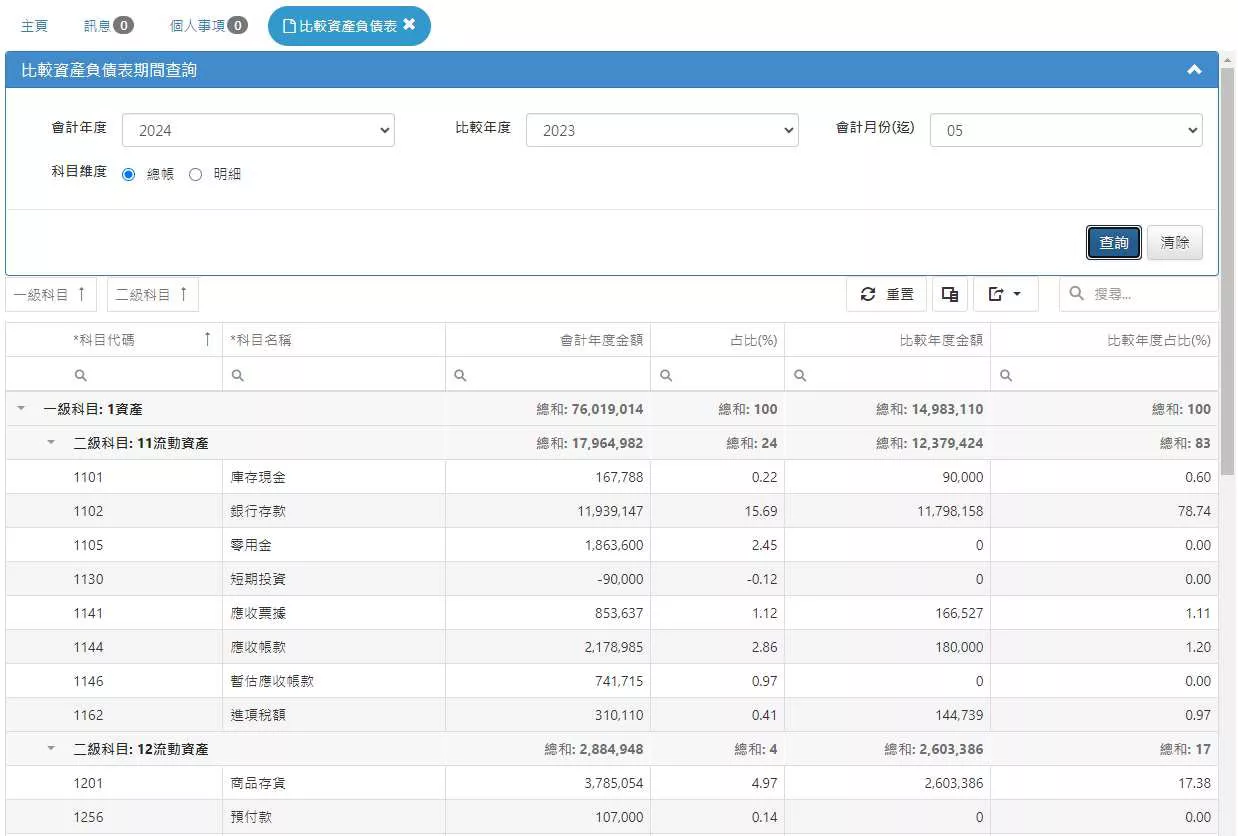Click account code 1101 cell
This screenshot has width=1238, height=836.
tap(114, 477)
